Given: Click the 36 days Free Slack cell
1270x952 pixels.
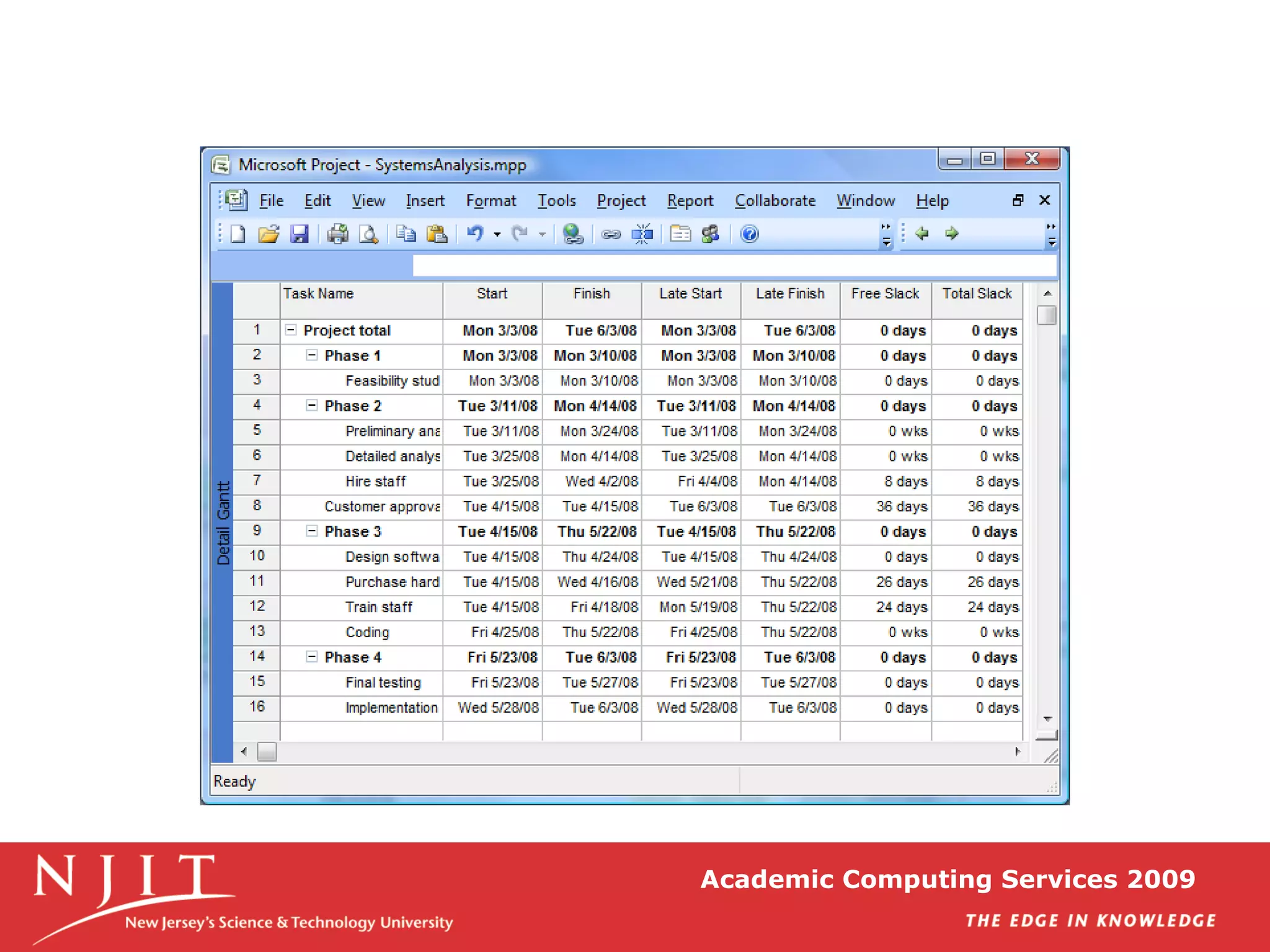Looking at the screenshot, I should click(x=886, y=506).
